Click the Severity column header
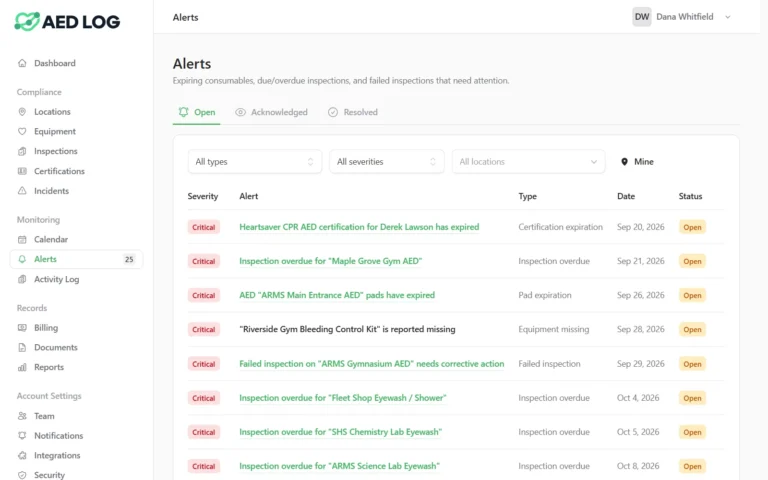Screen dimensions: 768x480 click(x=203, y=196)
